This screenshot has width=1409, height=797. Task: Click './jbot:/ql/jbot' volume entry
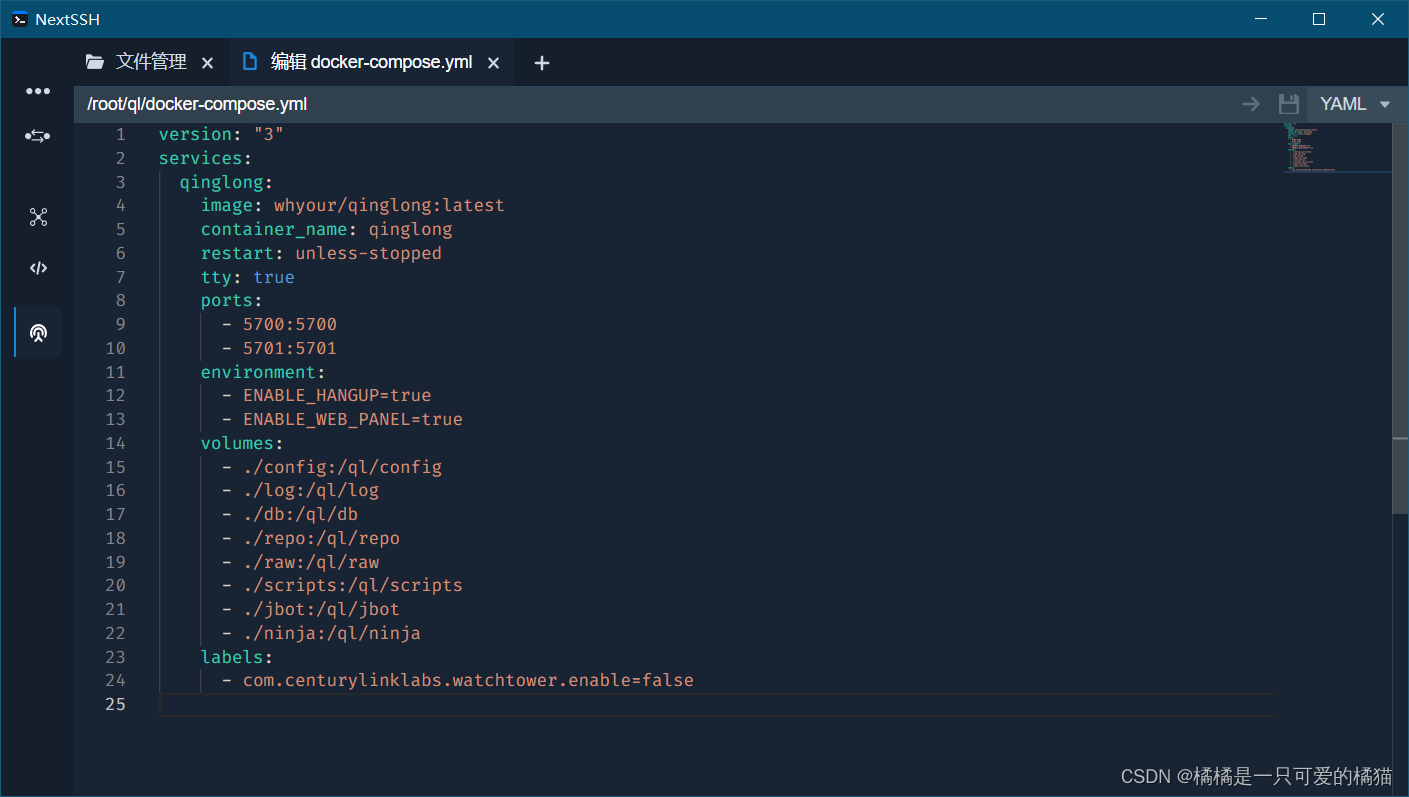tap(321, 609)
